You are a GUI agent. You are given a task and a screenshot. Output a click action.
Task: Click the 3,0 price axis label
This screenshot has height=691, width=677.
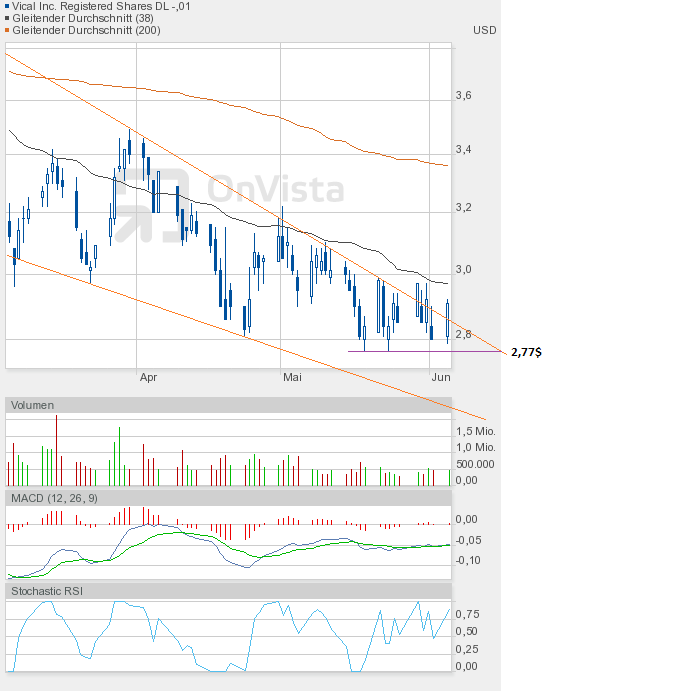point(463,270)
